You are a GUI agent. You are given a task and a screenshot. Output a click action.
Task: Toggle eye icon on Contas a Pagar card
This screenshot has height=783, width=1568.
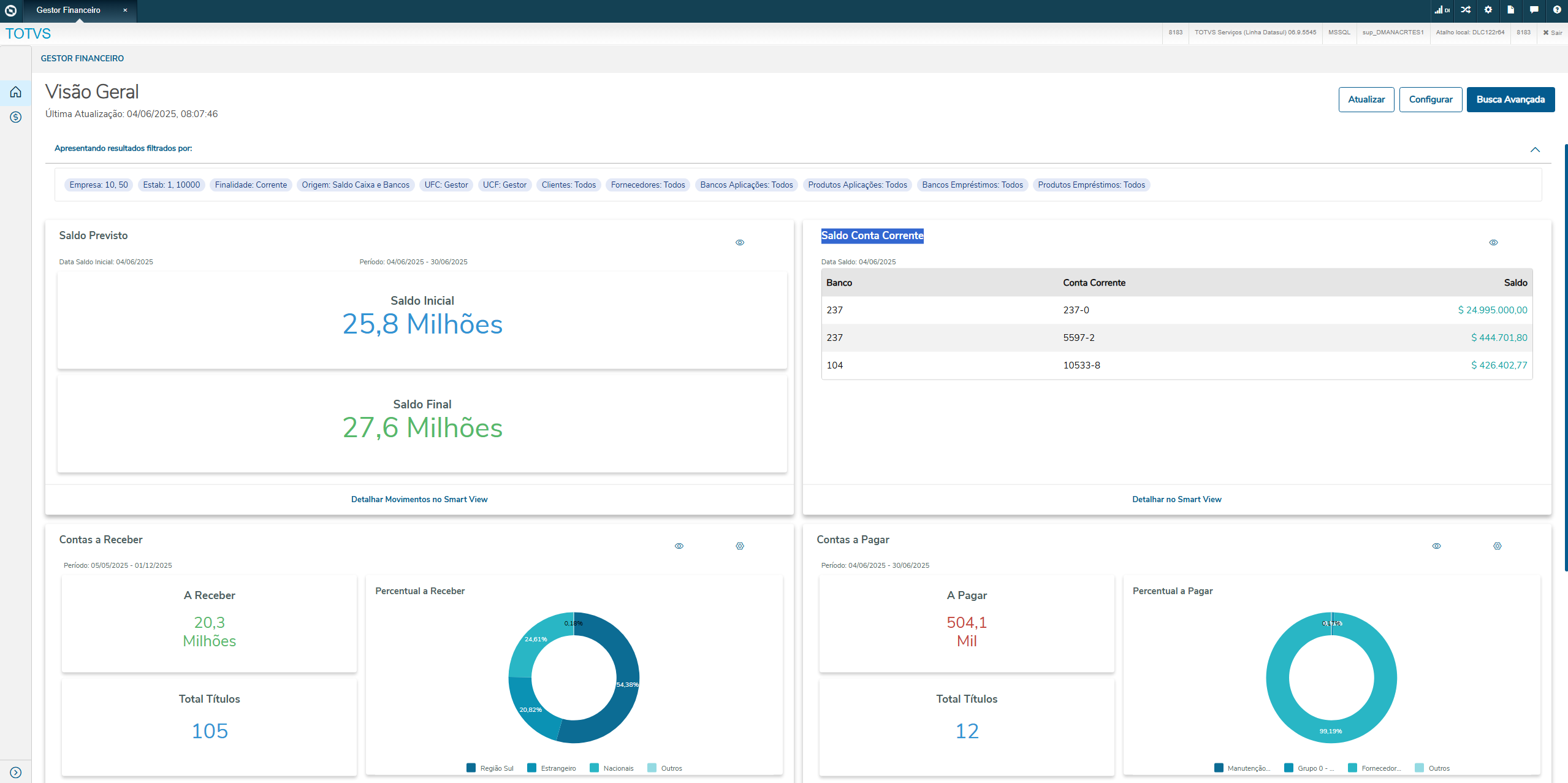tap(1436, 546)
